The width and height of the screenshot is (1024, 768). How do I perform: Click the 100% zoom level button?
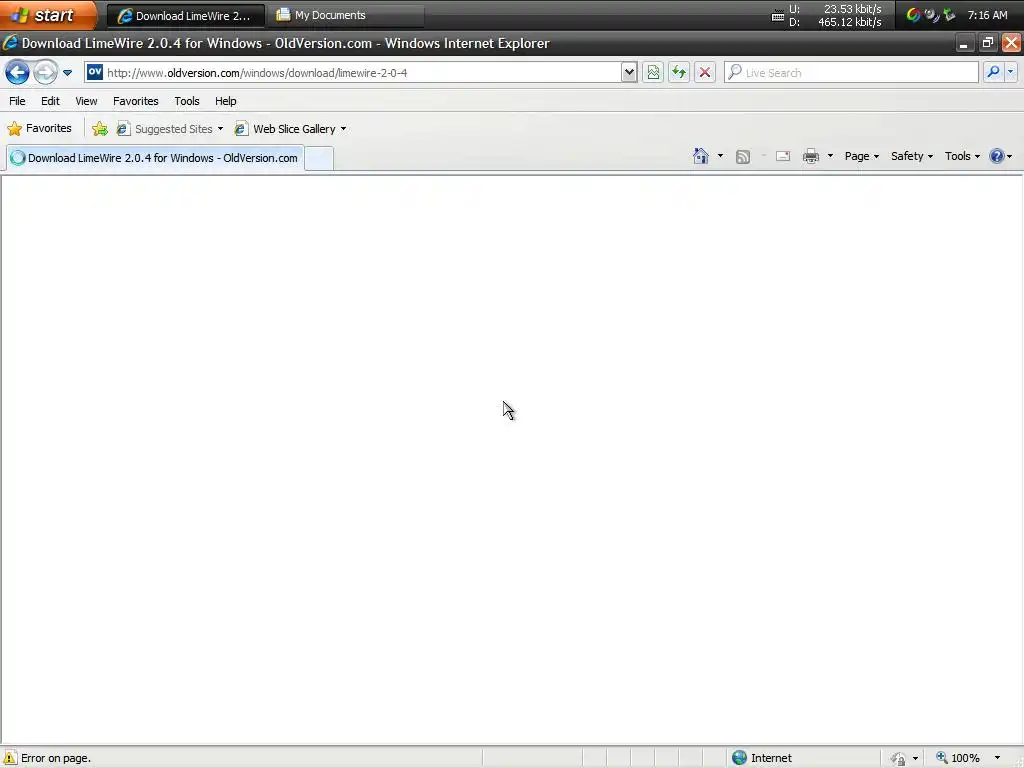pyautogui.click(x=958, y=758)
